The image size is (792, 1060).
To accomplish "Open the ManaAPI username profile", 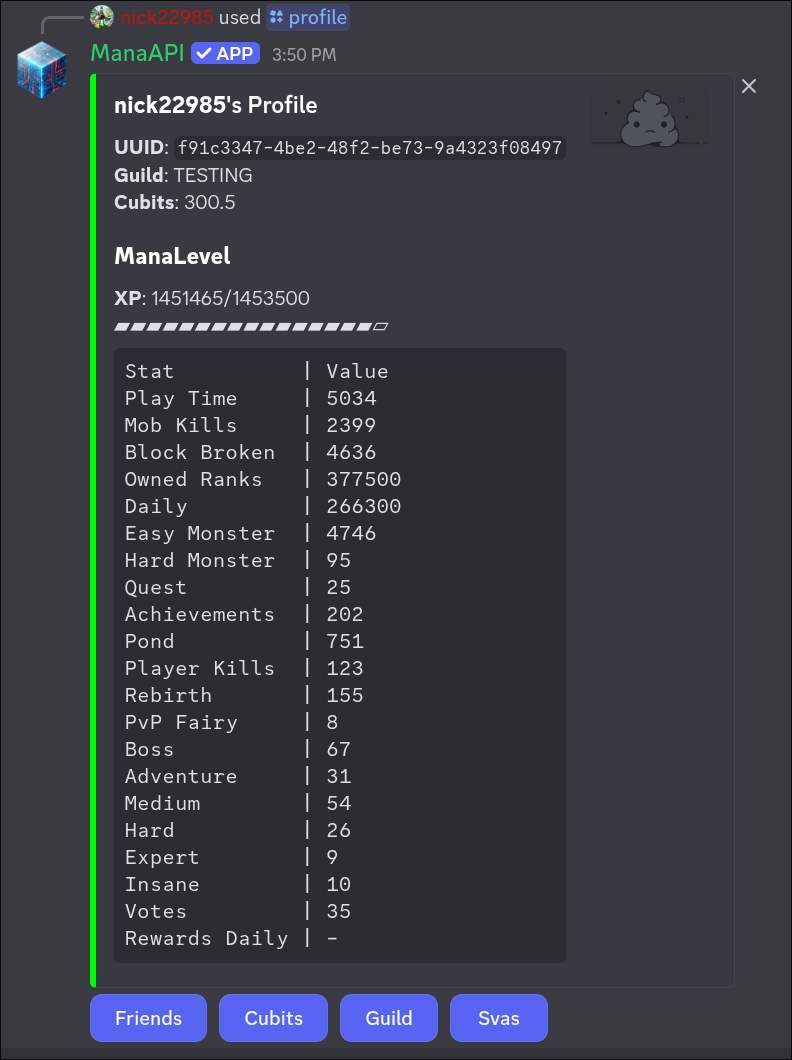I will point(137,54).
